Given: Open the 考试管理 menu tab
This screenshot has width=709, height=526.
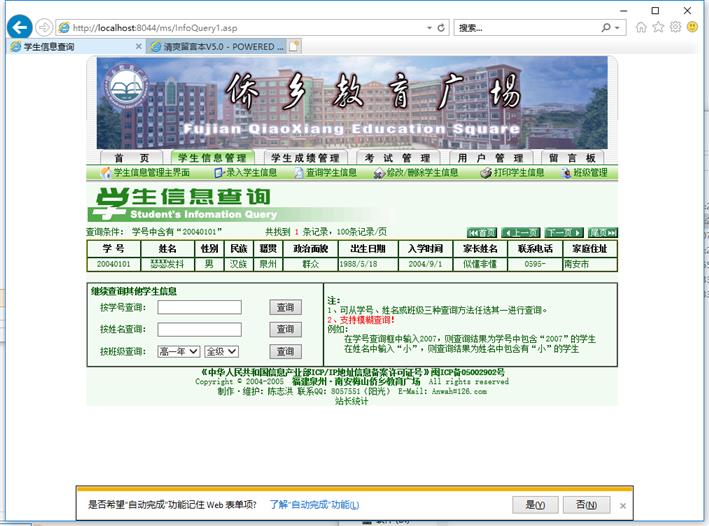Looking at the screenshot, I should pyautogui.click(x=396, y=158).
